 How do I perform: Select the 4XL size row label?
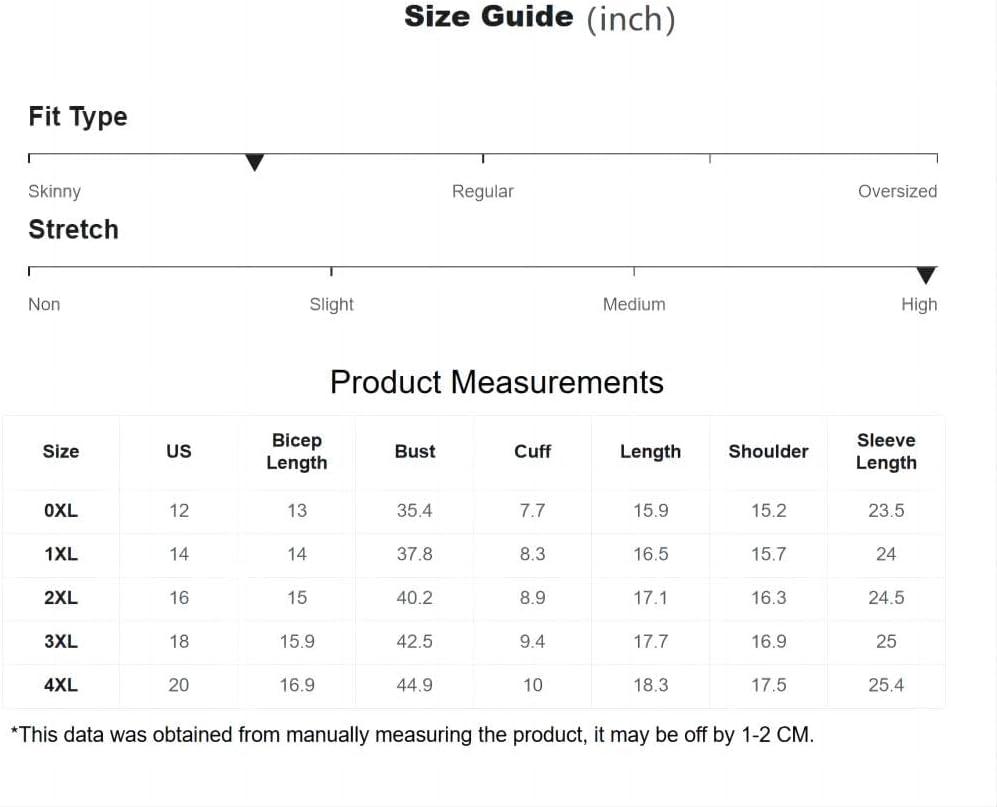point(61,685)
